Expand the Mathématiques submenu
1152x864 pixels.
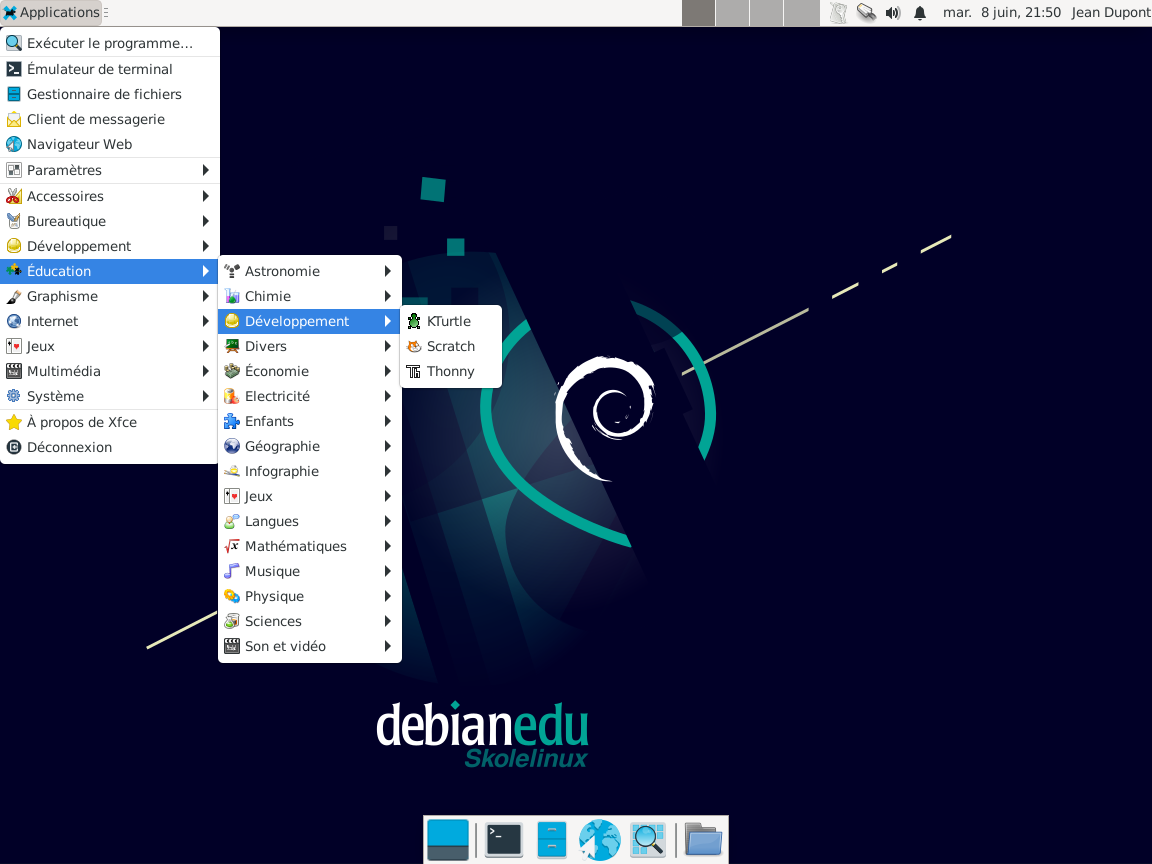click(x=295, y=546)
